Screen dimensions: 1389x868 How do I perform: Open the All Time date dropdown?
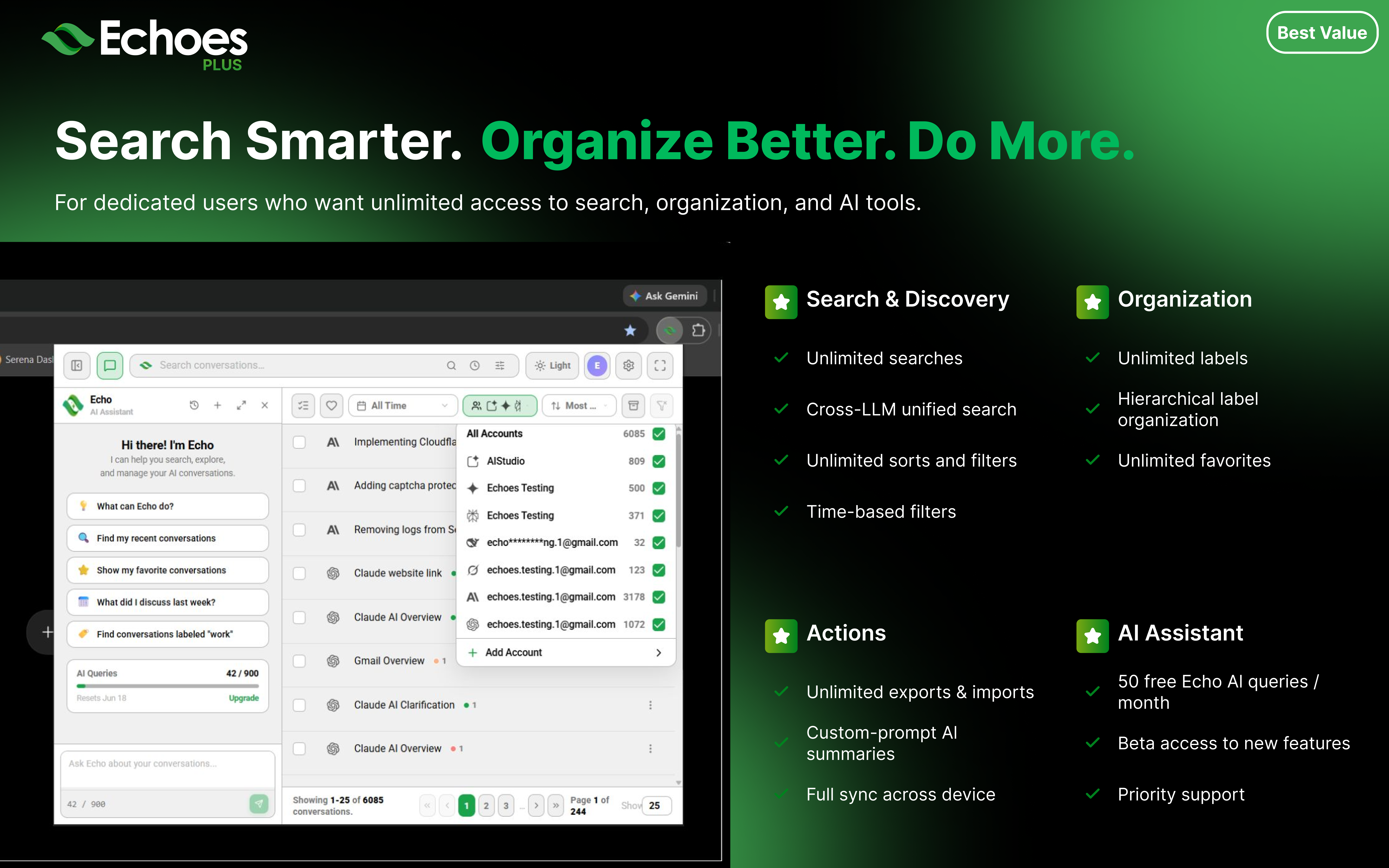tap(403, 406)
